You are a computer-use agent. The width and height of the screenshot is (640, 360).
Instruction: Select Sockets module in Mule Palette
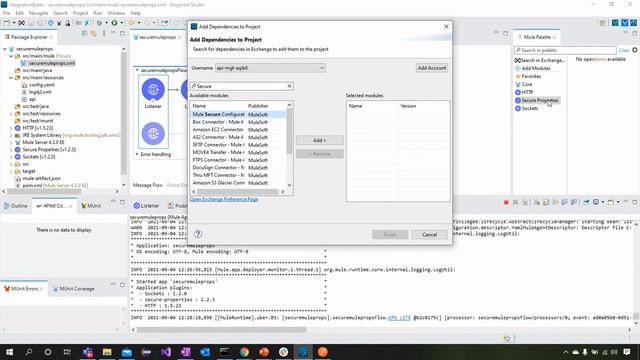(527, 108)
